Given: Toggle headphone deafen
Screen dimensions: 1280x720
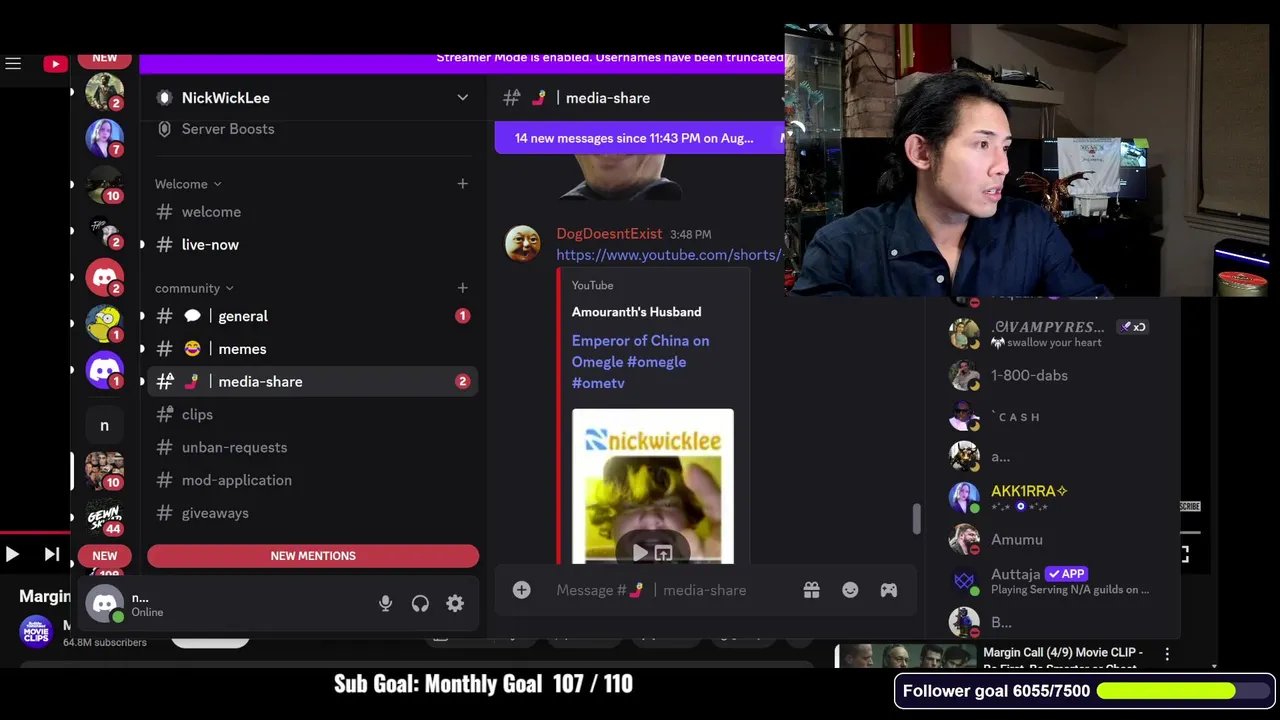Looking at the screenshot, I should pyautogui.click(x=420, y=603).
